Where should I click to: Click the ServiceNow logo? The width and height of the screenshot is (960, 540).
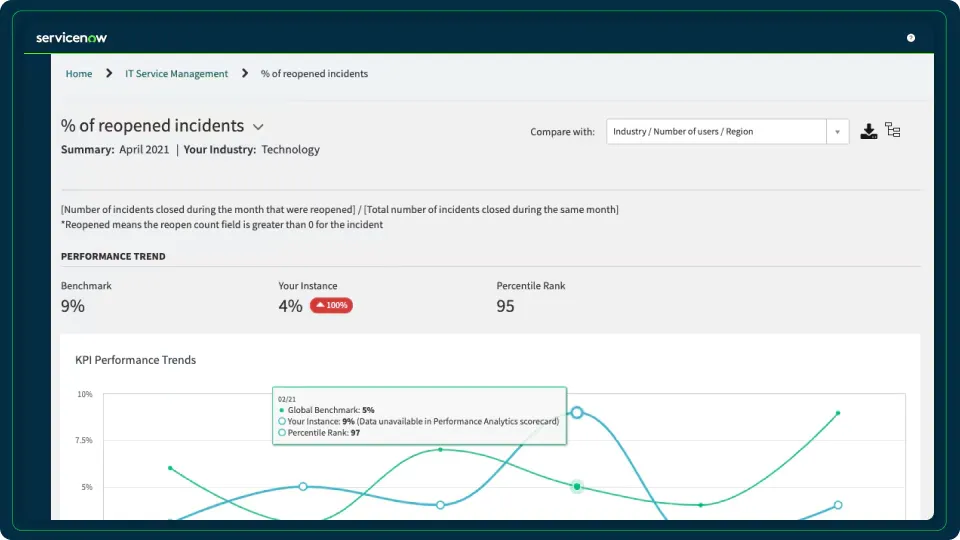(x=71, y=38)
